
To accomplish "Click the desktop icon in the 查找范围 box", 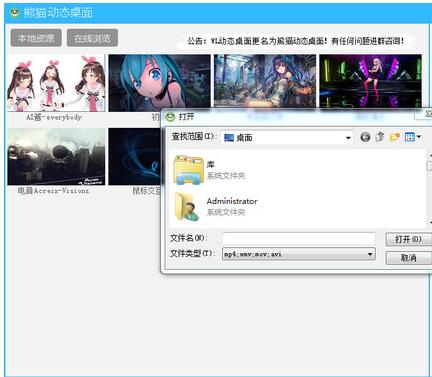I will pyautogui.click(x=229, y=138).
